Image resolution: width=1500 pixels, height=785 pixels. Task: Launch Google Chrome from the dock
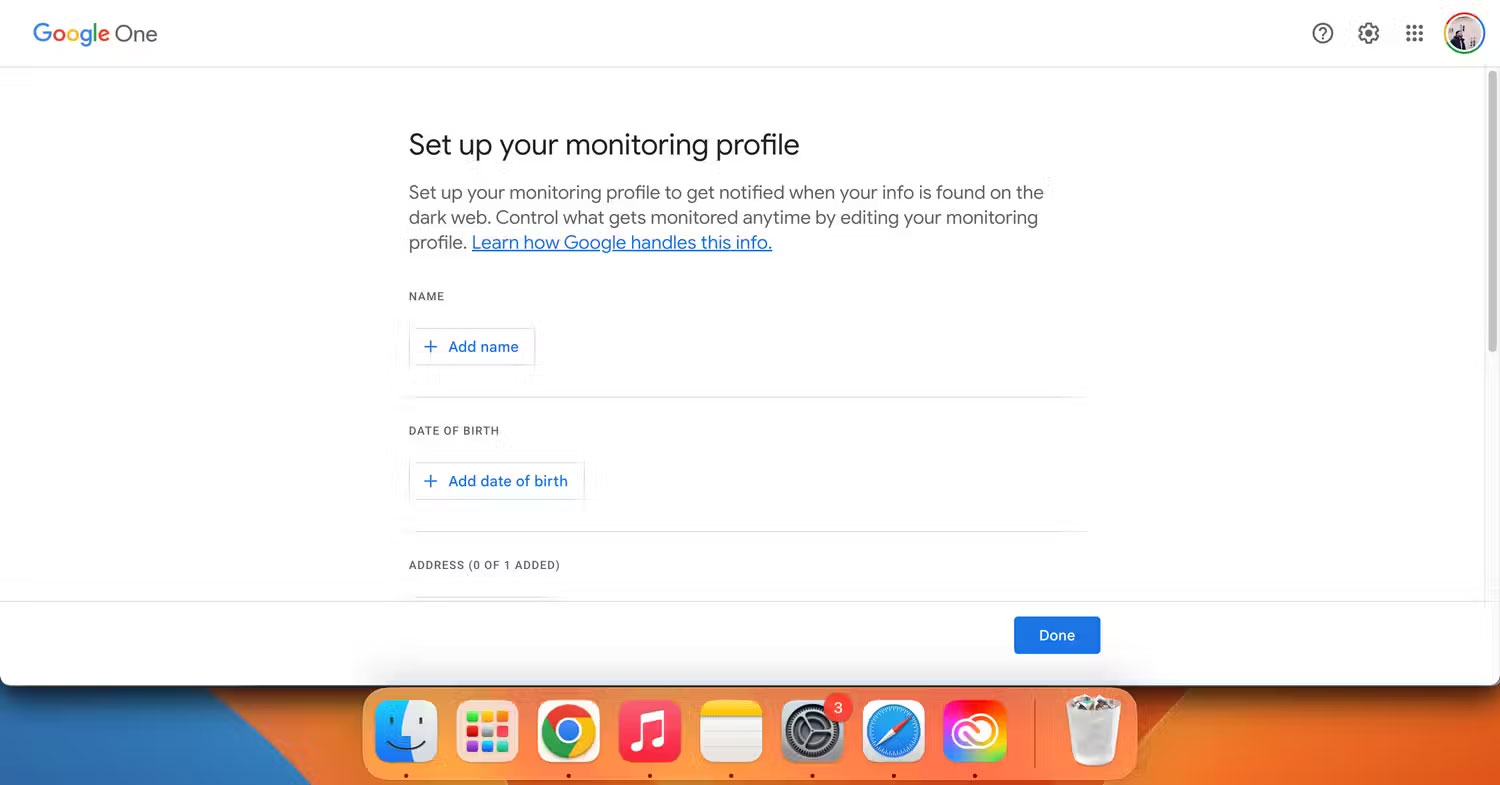pyautogui.click(x=568, y=731)
